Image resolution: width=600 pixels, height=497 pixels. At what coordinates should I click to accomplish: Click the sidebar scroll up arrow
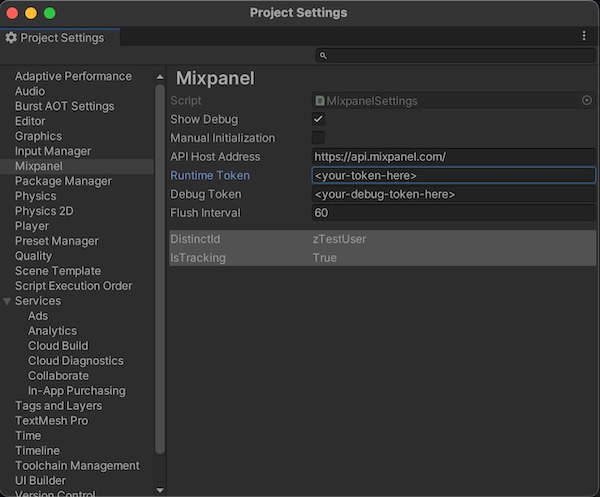[x=160, y=77]
